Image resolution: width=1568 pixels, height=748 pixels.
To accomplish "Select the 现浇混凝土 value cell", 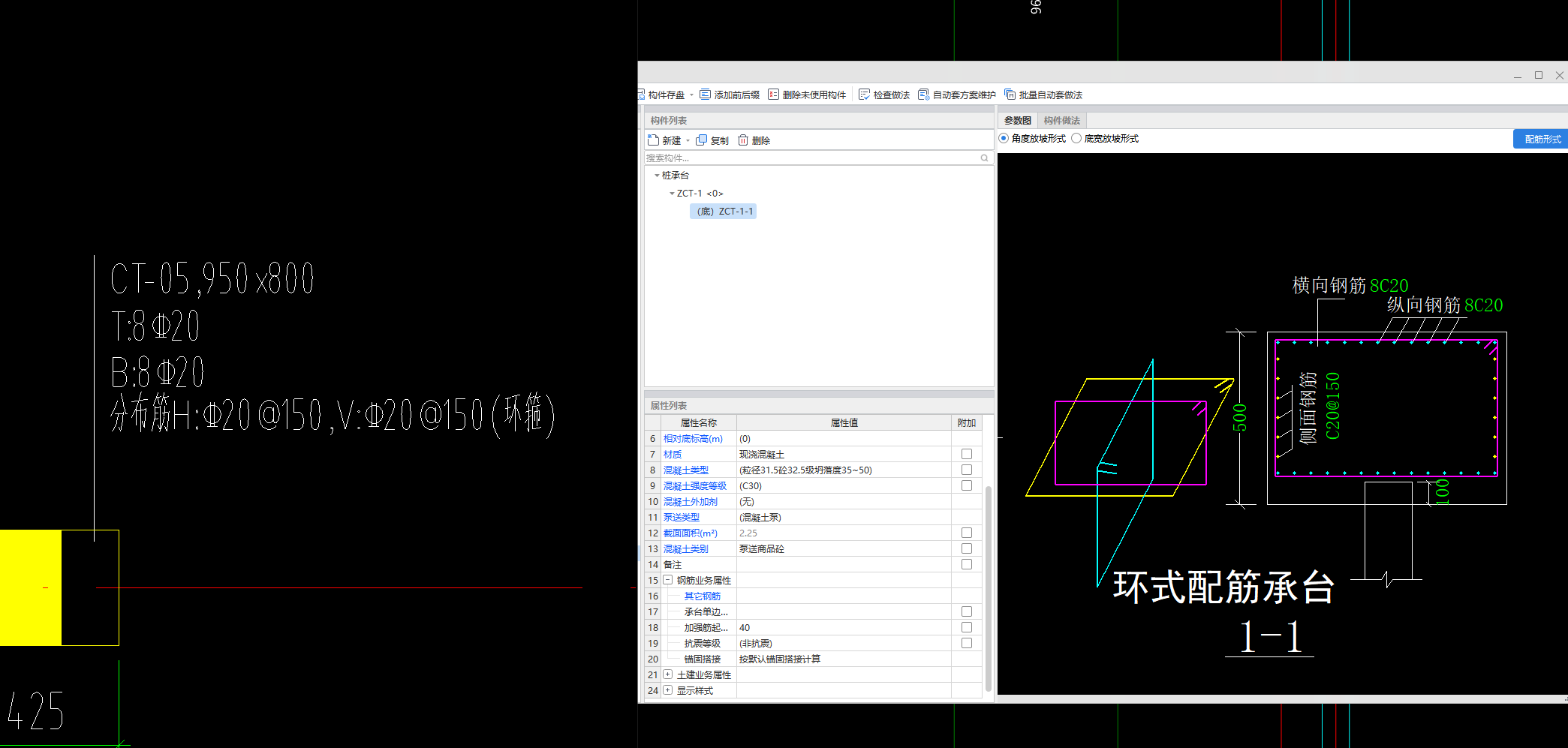I will coord(844,455).
